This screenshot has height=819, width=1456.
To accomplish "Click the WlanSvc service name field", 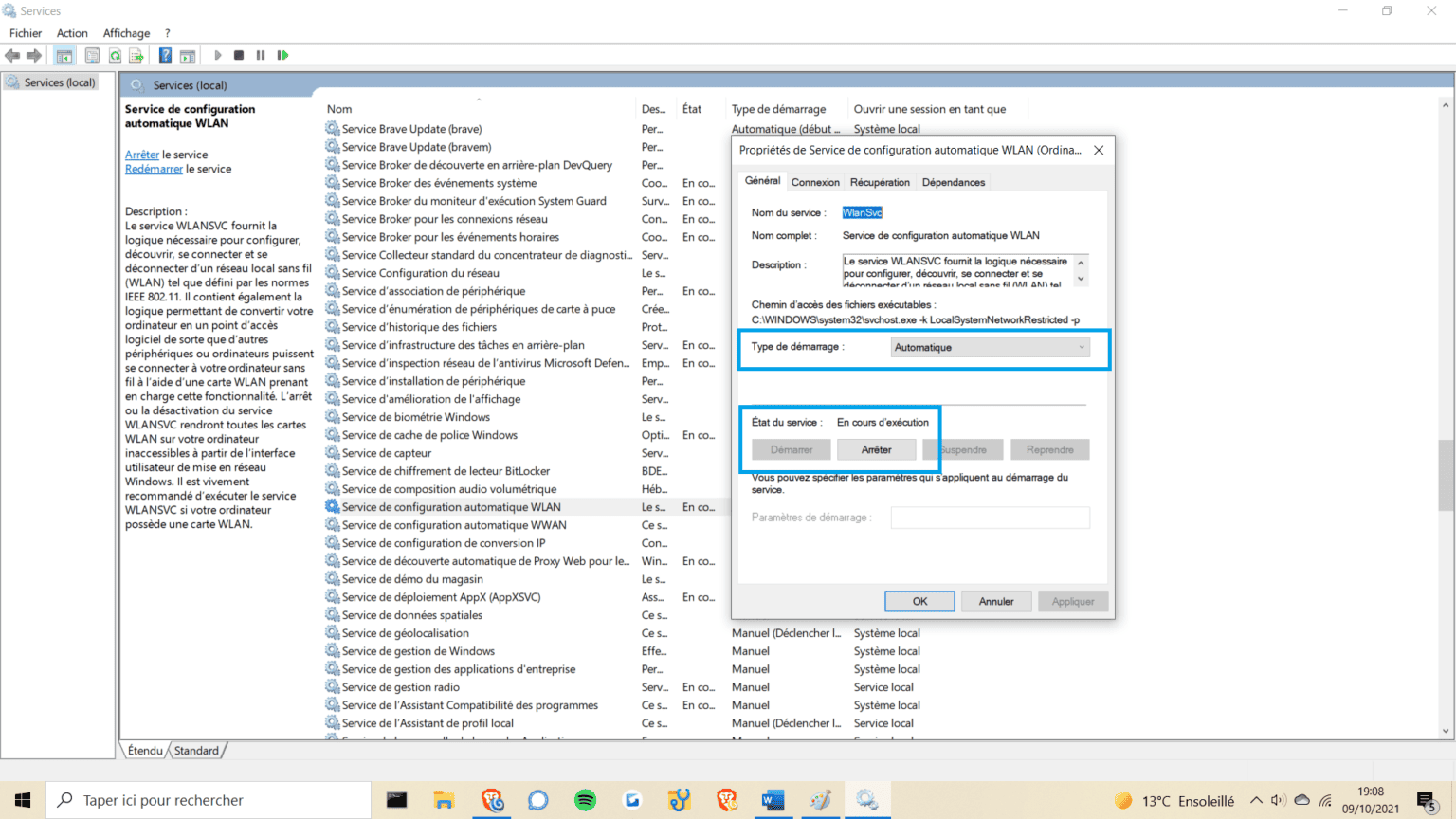I will [x=863, y=212].
